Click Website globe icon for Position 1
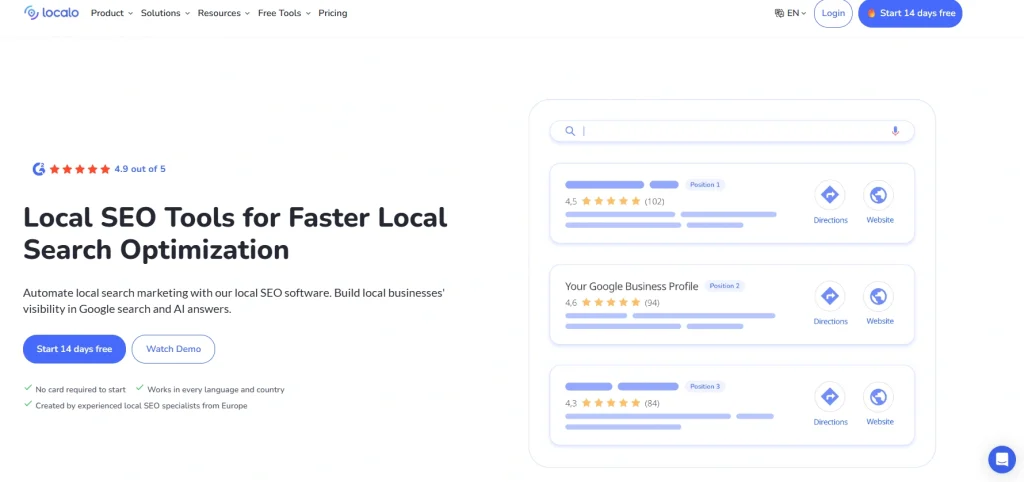 pos(879,195)
